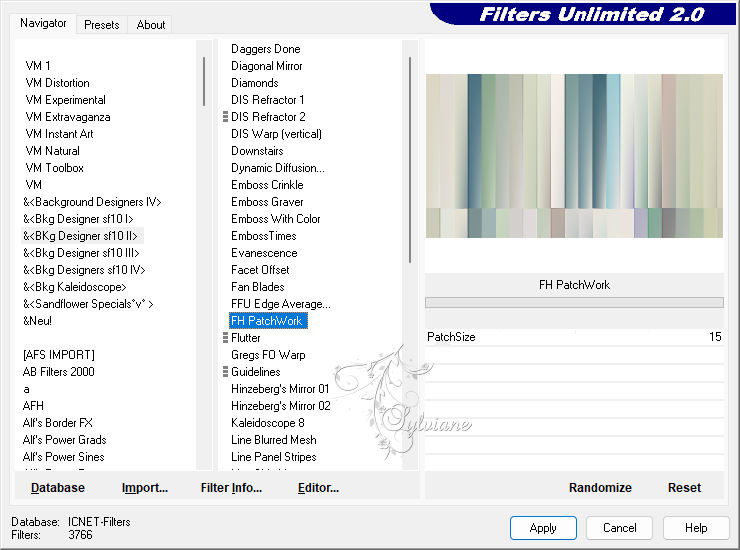The width and height of the screenshot is (740, 550).
Task: Open the About tab
Action: coord(151,25)
